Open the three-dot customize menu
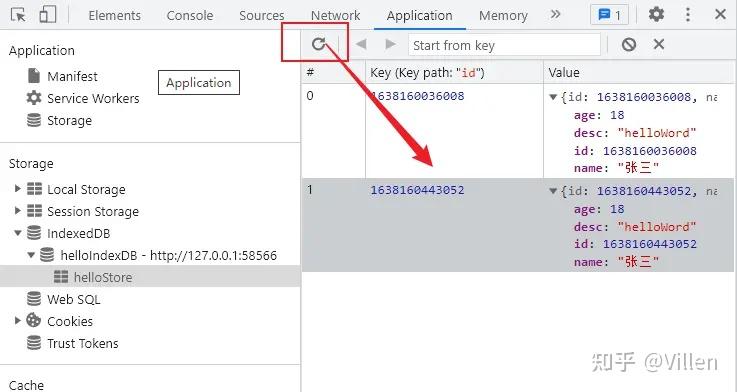The height and width of the screenshot is (392, 737). 688,15
